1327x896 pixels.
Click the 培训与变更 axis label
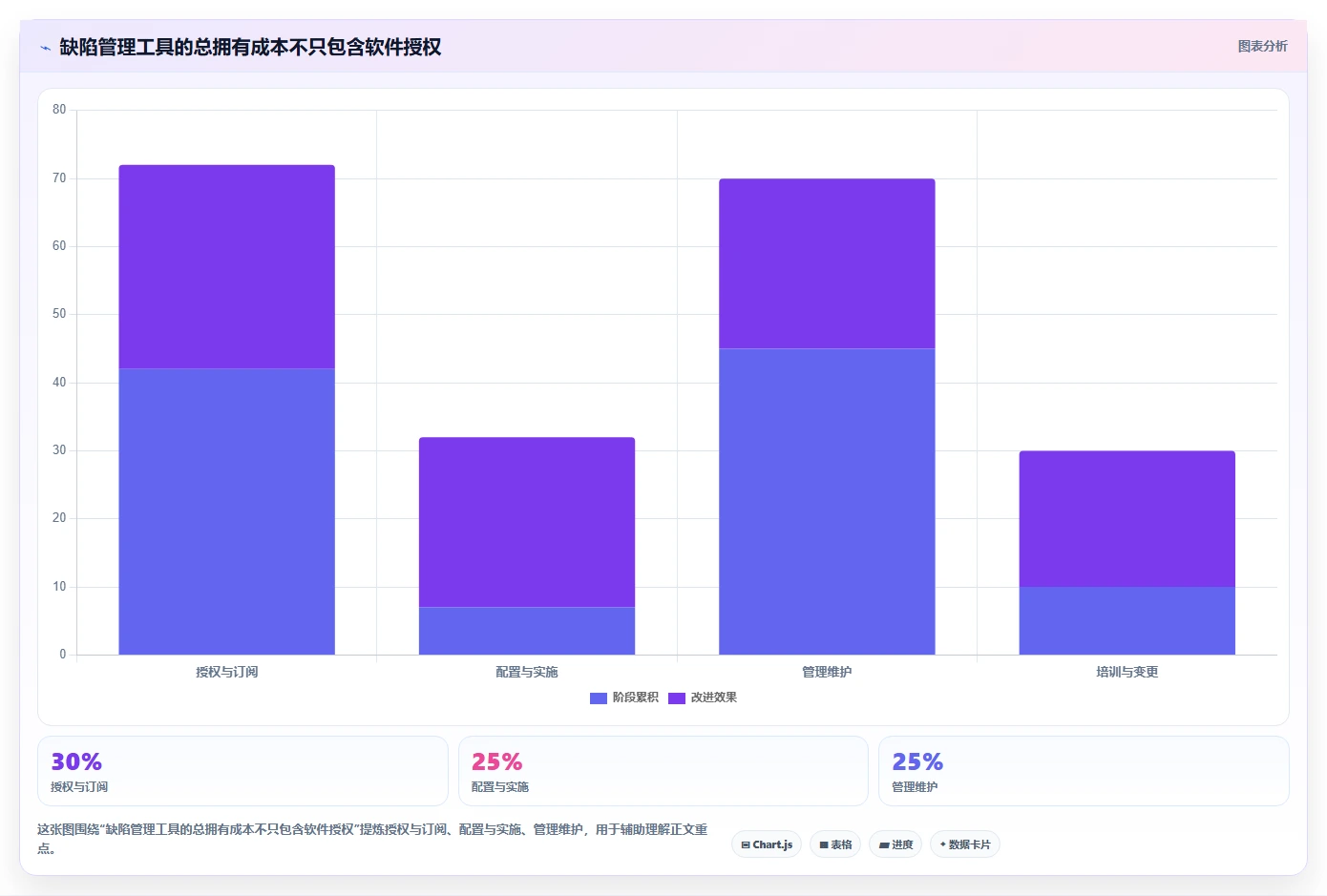click(x=1127, y=672)
